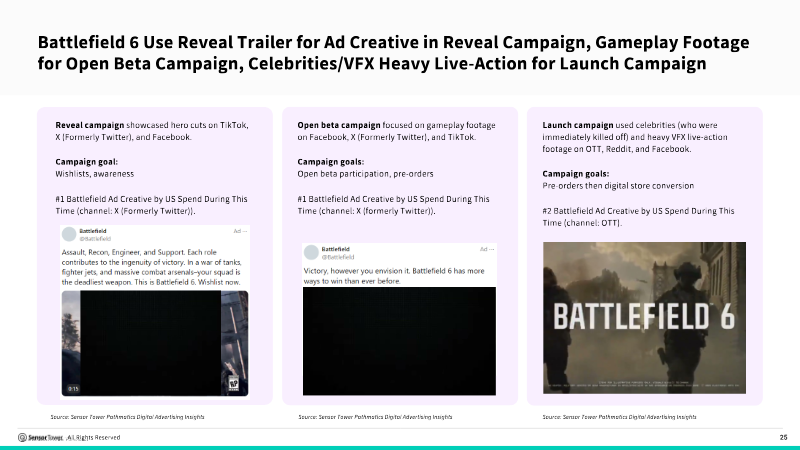Play the Reveal campaign video thumbnail
Viewport: 800px width, 450px height.
click(x=155, y=343)
